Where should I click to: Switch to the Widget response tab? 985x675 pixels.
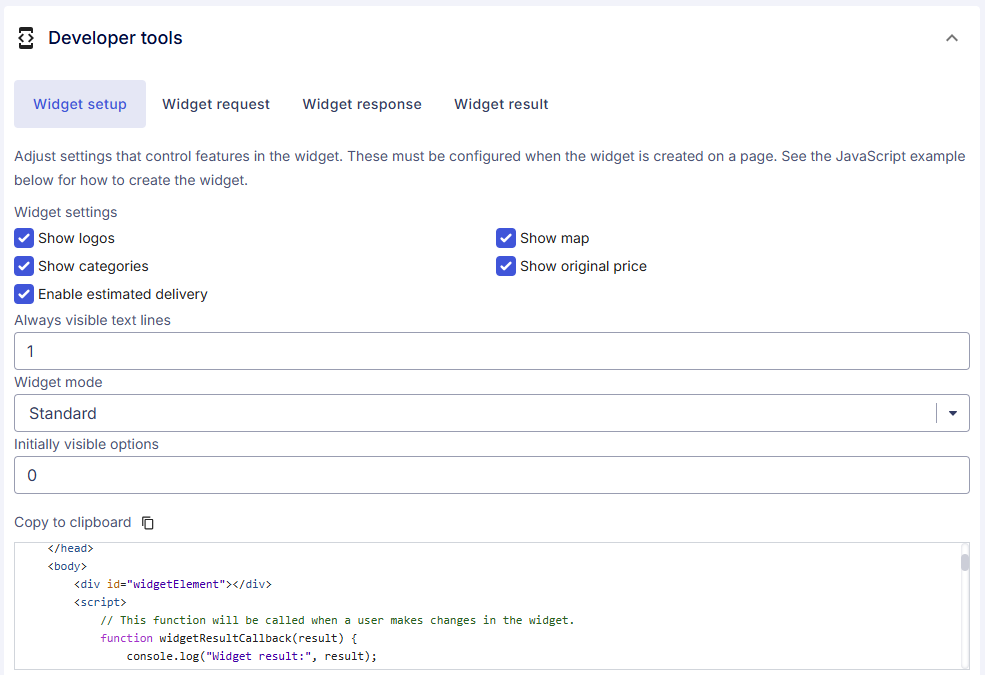[x=362, y=104]
